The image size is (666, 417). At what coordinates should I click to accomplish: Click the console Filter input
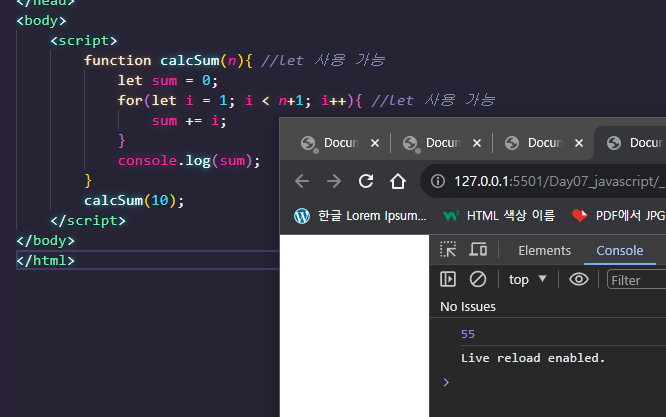pos(636,280)
